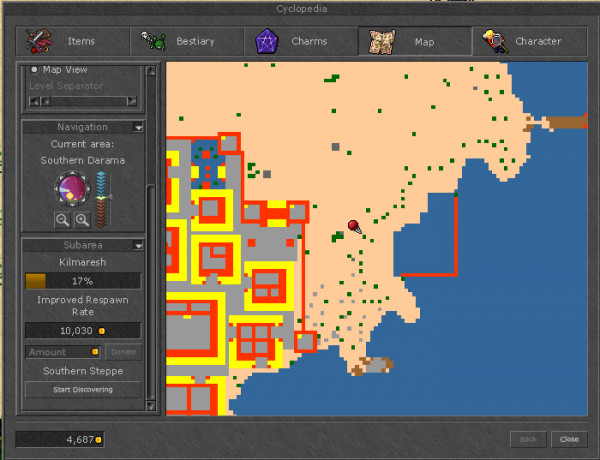Screen dimensions: 600x460
Task: Click Level Separator right arrow
Action: (132, 101)
